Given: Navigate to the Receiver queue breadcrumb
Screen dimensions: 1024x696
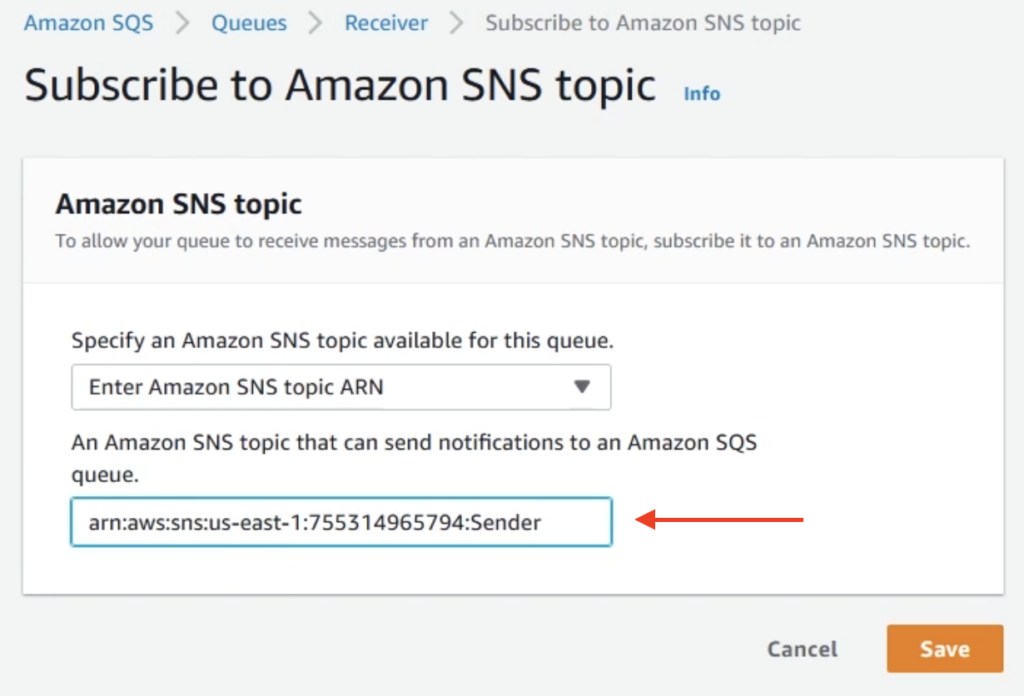Looking at the screenshot, I should (386, 23).
